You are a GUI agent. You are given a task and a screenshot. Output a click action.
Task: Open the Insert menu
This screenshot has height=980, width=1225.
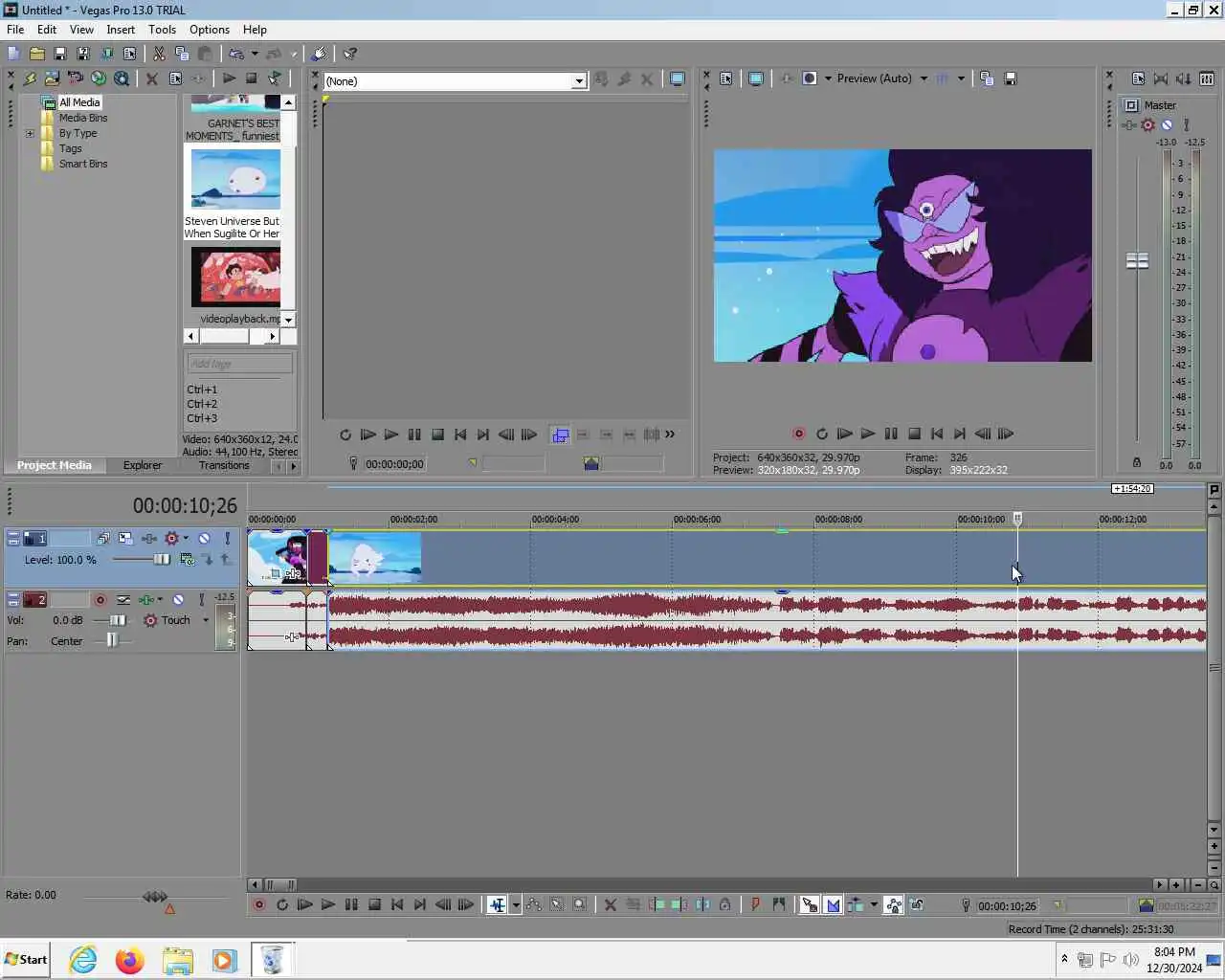click(x=121, y=30)
